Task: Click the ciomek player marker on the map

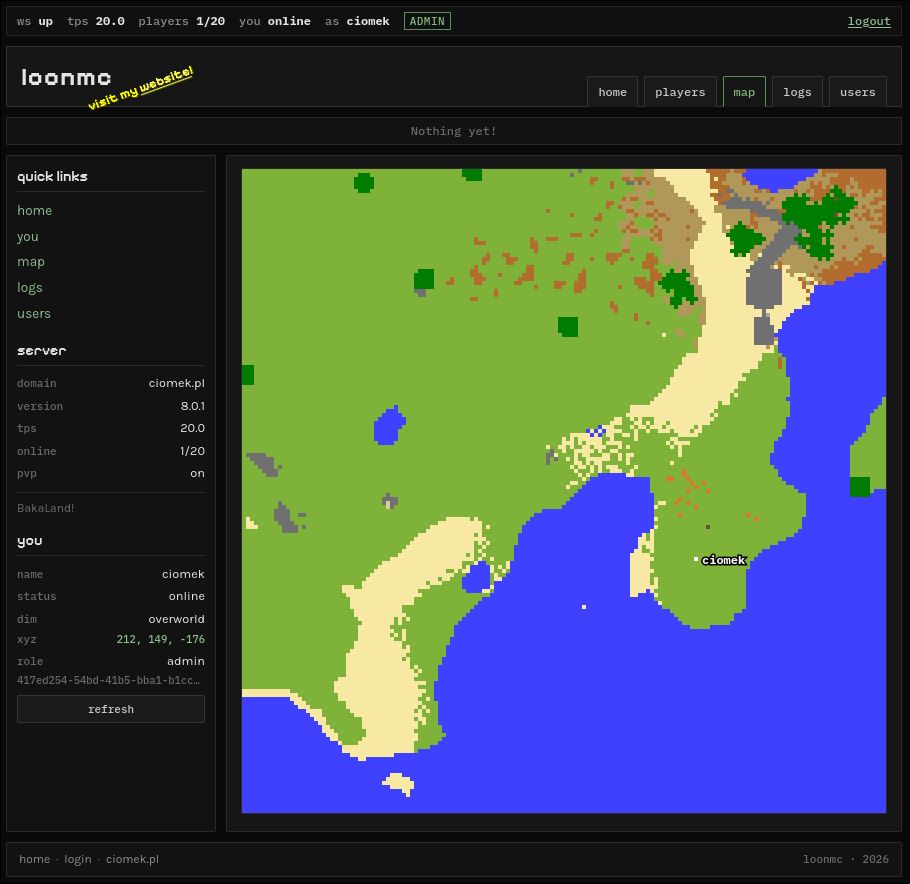Action: pyautogui.click(x=696, y=559)
